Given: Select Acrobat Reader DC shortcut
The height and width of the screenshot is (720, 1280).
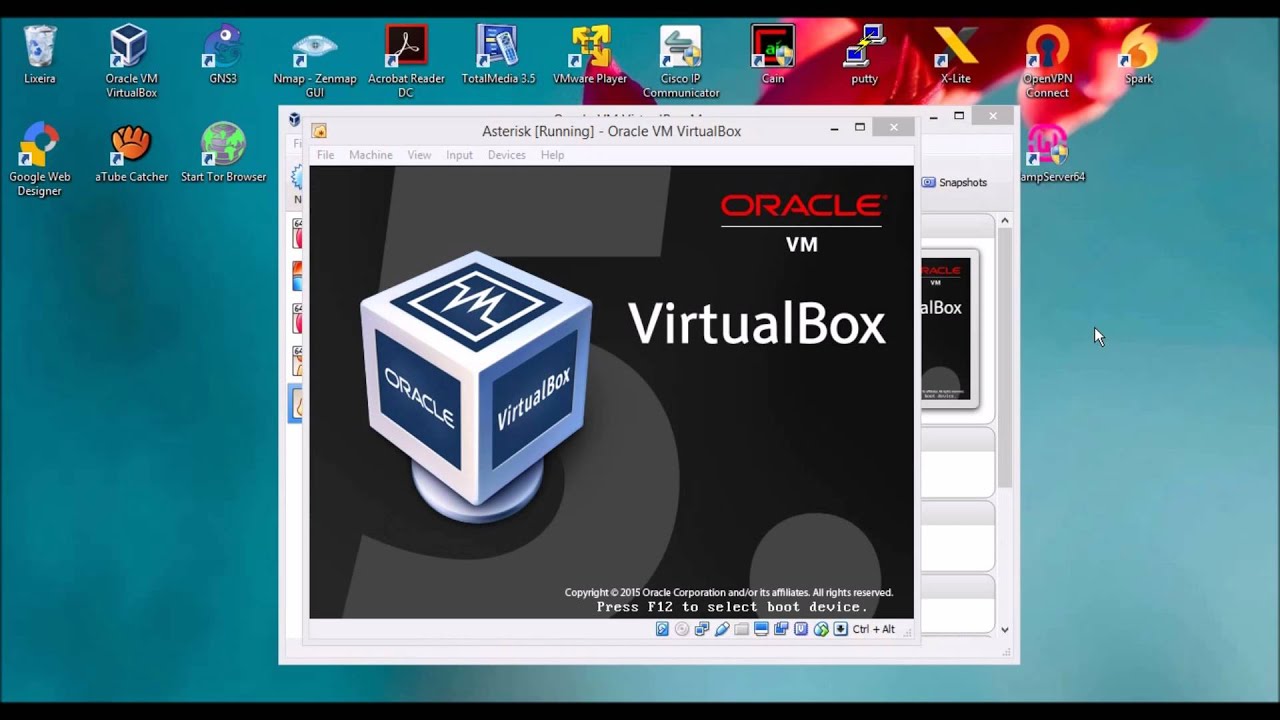Looking at the screenshot, I should (x=406, y=62).
